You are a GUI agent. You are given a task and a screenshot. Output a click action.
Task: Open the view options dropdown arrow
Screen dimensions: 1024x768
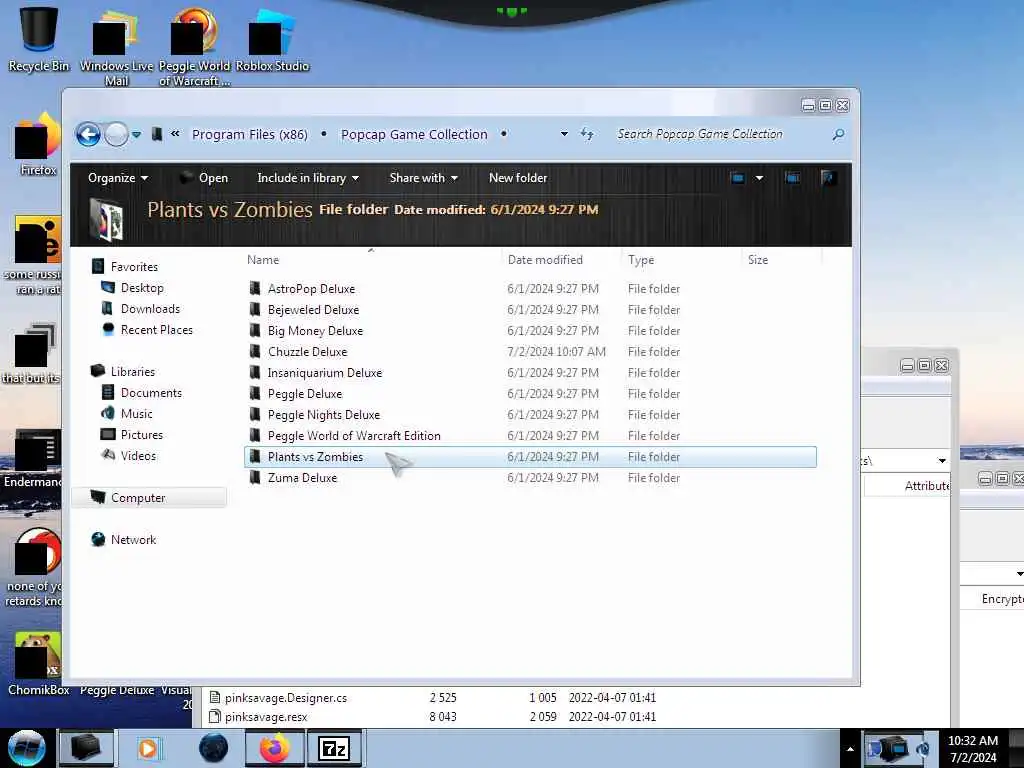(760, 178)
